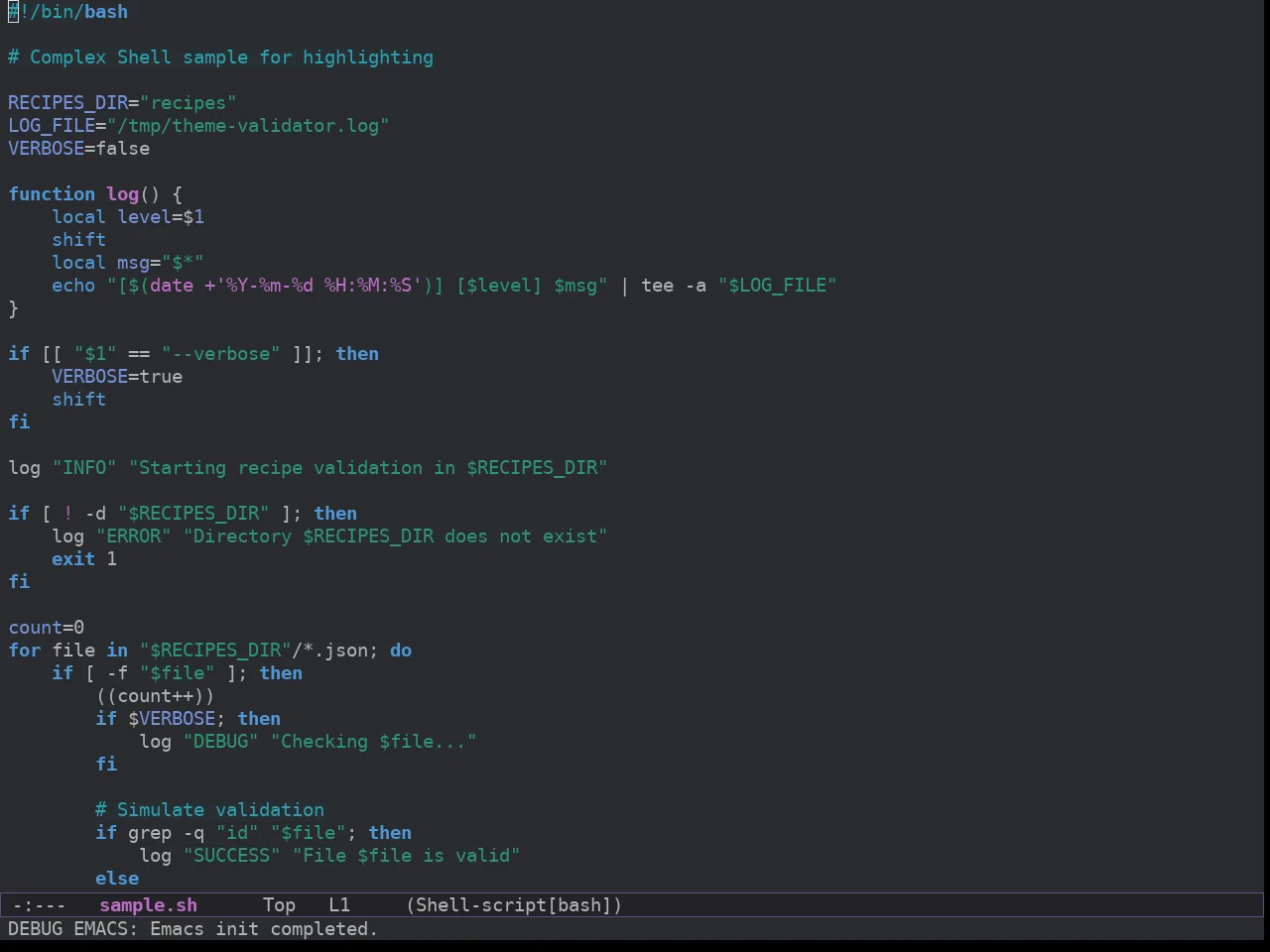Click the L1 line number indicator
Screen dimensions: 1270x952
[x=339, y=905]
